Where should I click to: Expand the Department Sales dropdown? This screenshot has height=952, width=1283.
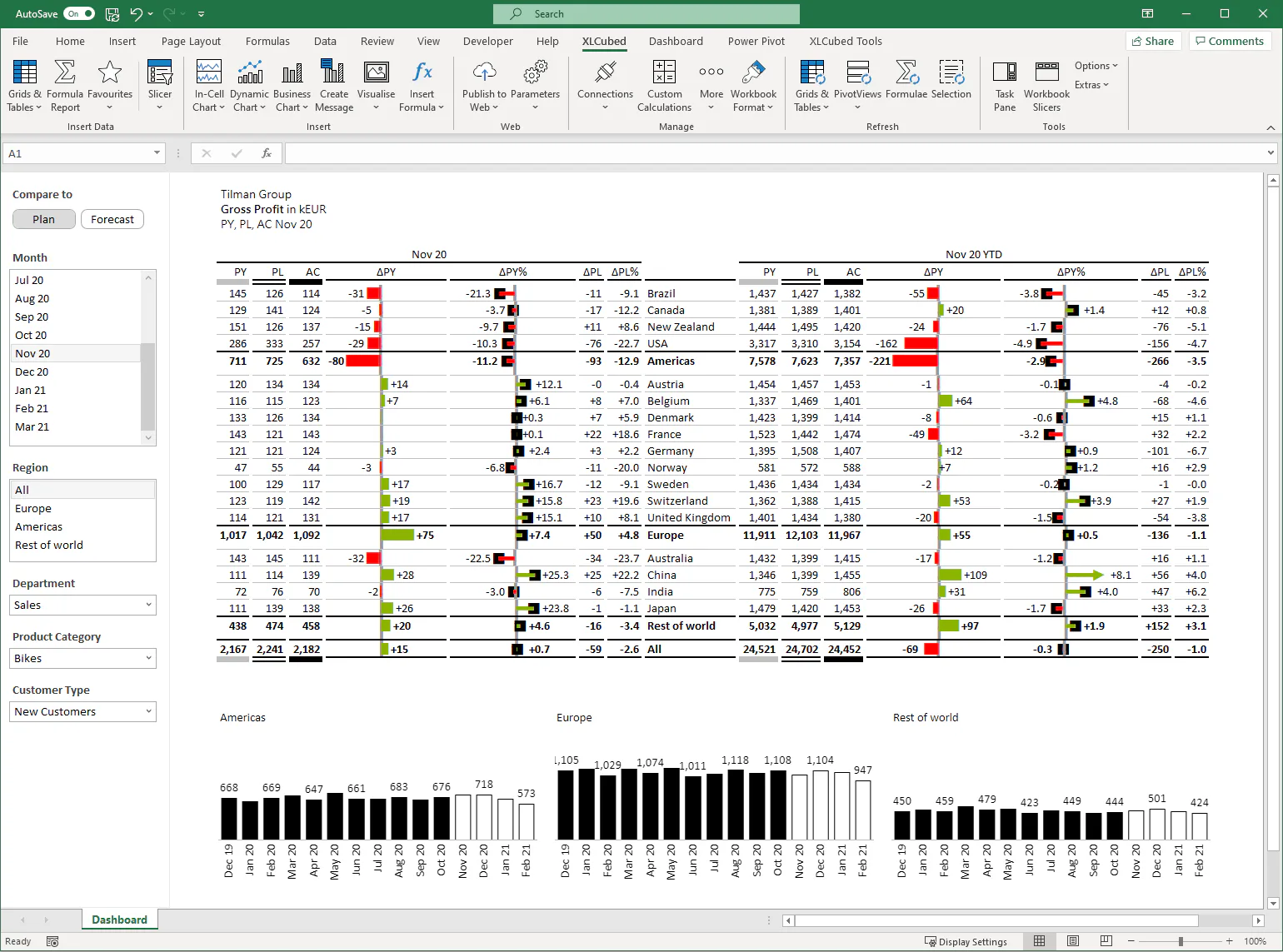tap(83, 606)
